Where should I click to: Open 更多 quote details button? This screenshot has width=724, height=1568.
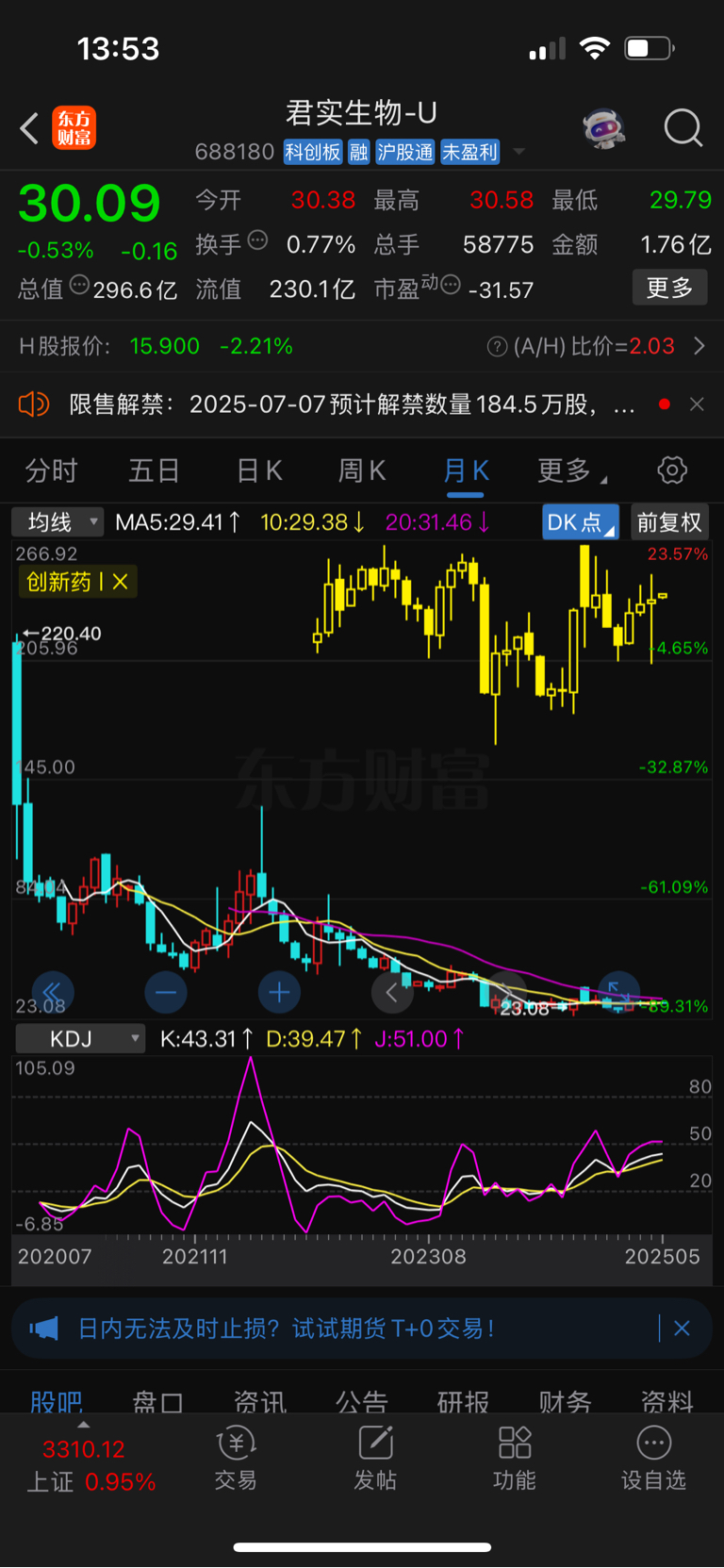coord(669,288)
